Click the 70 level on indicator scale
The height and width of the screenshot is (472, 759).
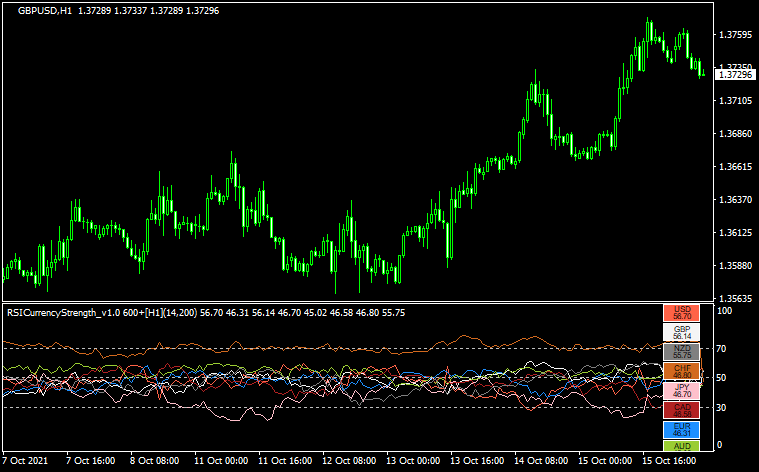pyautogui.click(x=722, y=348)
